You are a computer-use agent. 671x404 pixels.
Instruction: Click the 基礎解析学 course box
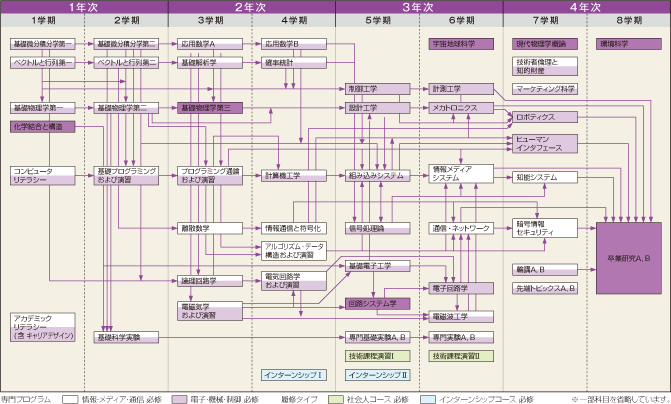[x=210, y=63]
